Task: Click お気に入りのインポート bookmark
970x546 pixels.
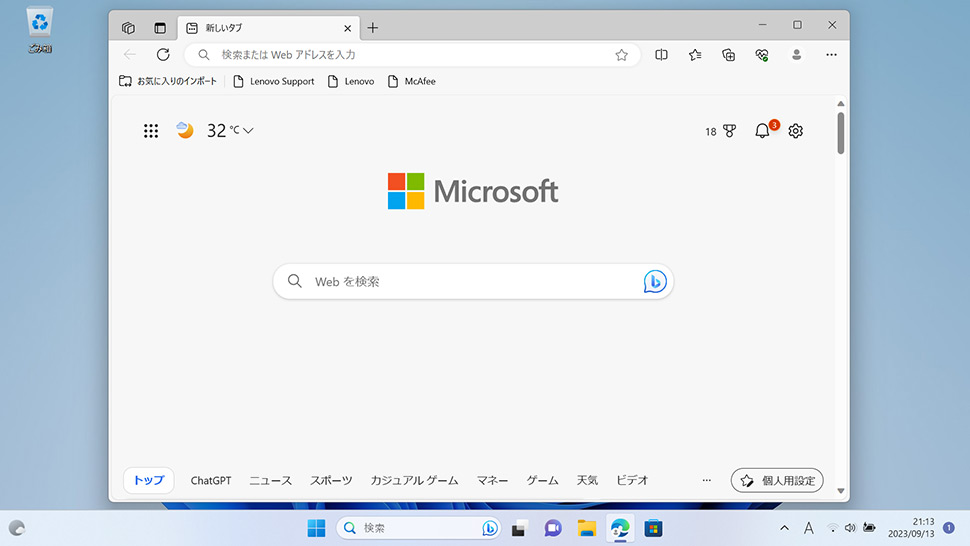Action: (168, 81)
